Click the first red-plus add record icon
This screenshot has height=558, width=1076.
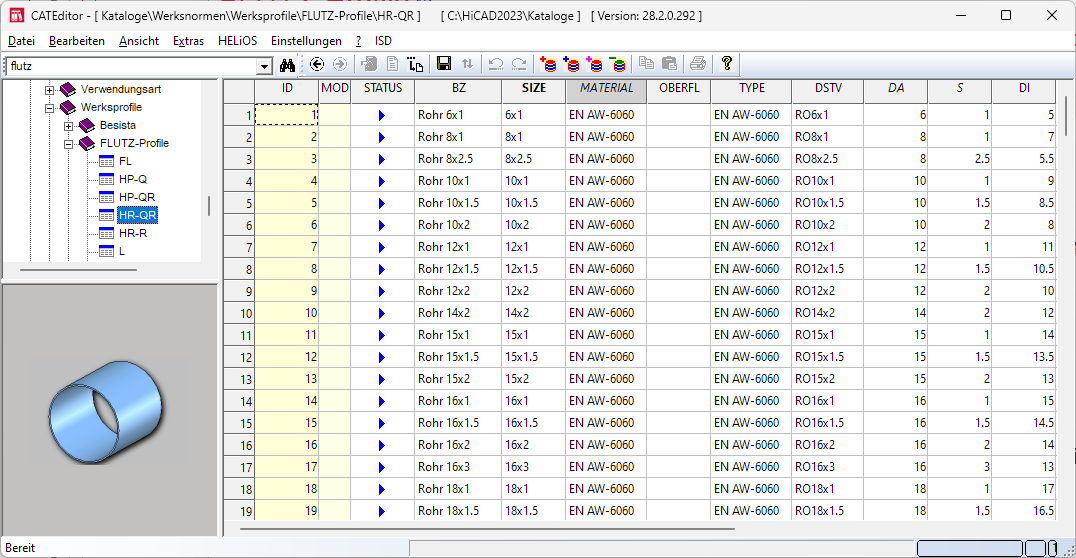(x=548, y=64)
